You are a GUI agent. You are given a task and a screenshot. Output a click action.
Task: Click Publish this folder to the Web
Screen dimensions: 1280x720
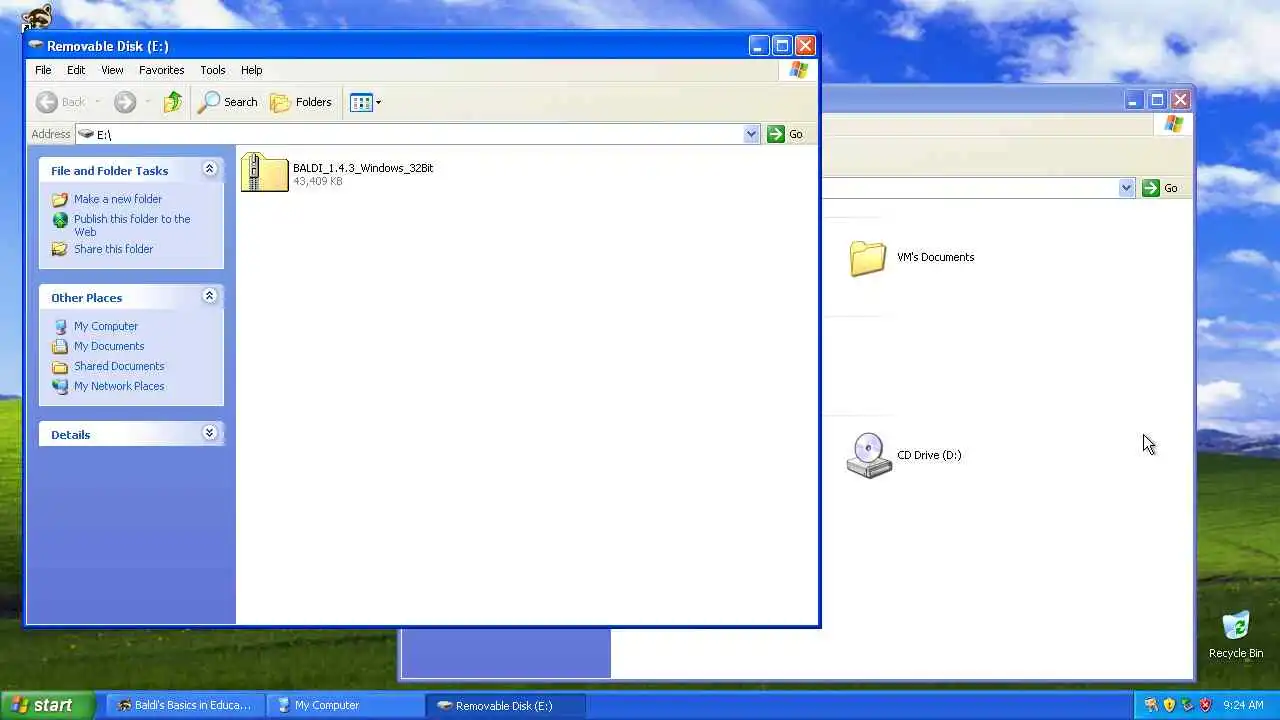[x=132, y=225]
